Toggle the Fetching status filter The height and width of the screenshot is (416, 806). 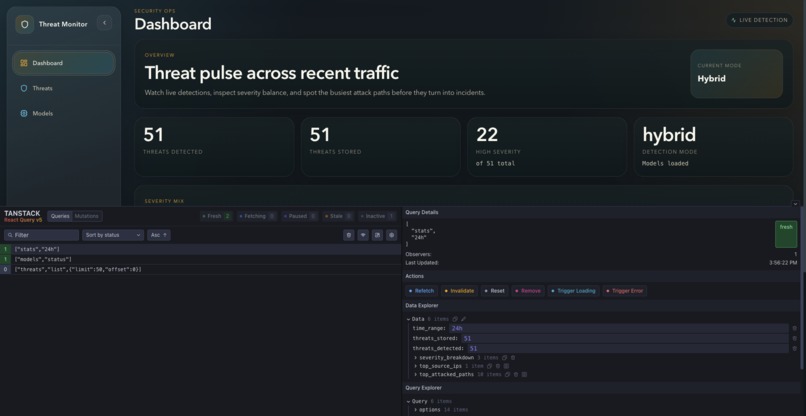coord(259,216)
